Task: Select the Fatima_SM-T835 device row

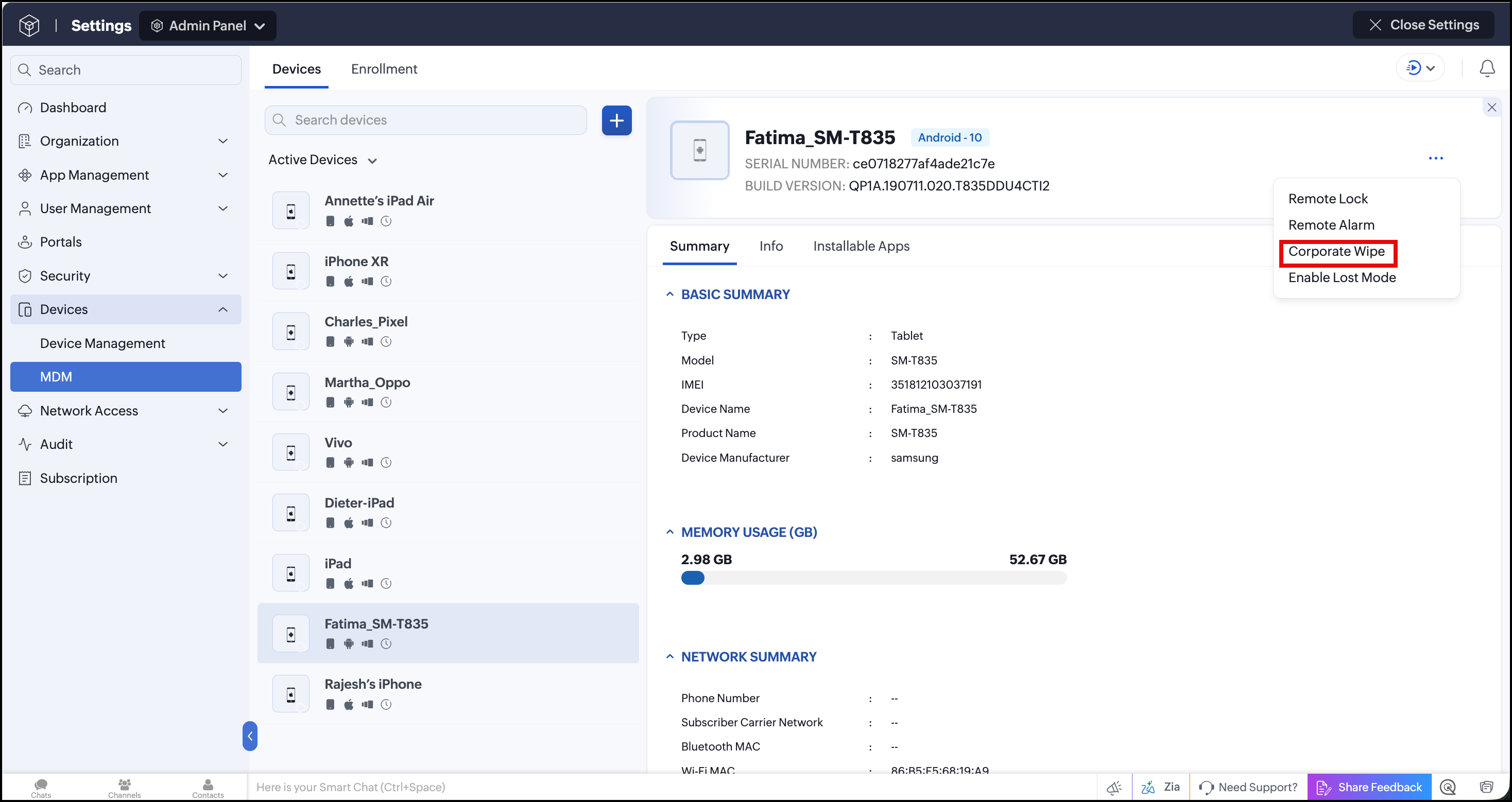Action: pos(448,633)
